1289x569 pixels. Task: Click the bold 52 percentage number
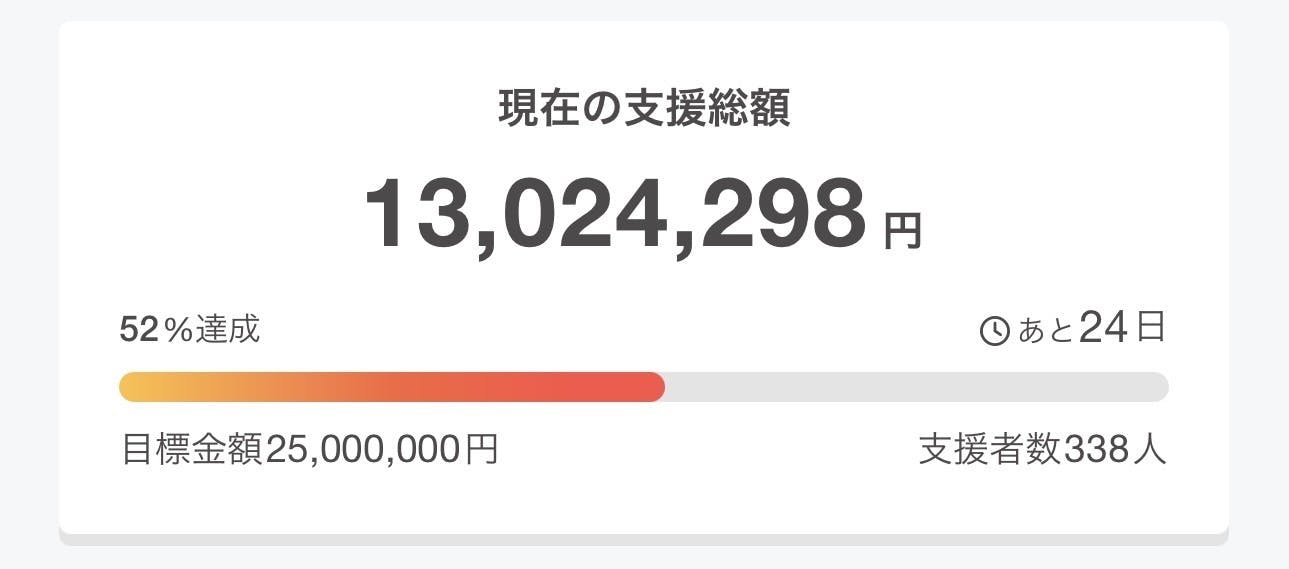click(x=139, y=329)
